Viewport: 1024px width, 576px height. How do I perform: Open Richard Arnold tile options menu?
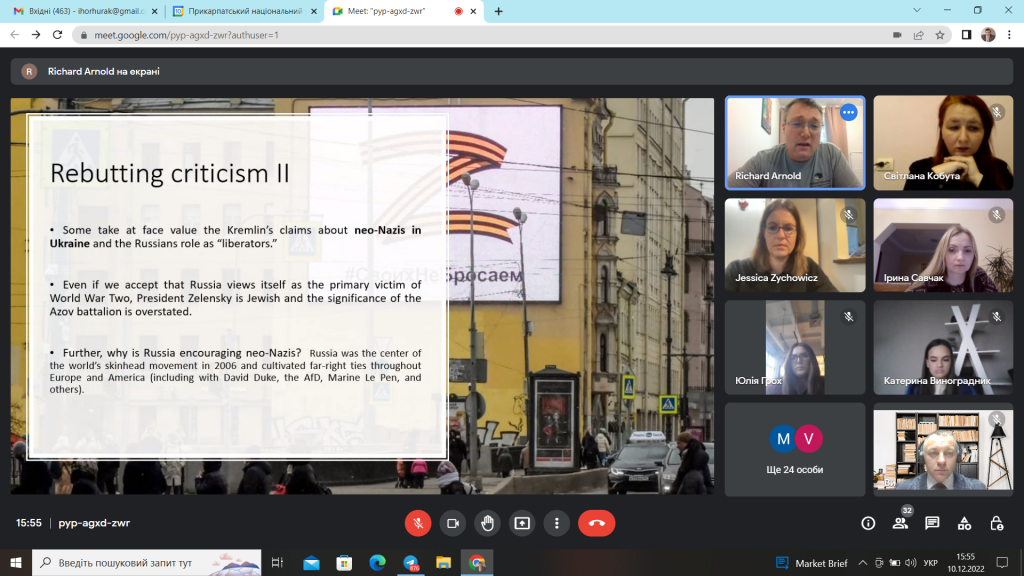pos(848,113)
